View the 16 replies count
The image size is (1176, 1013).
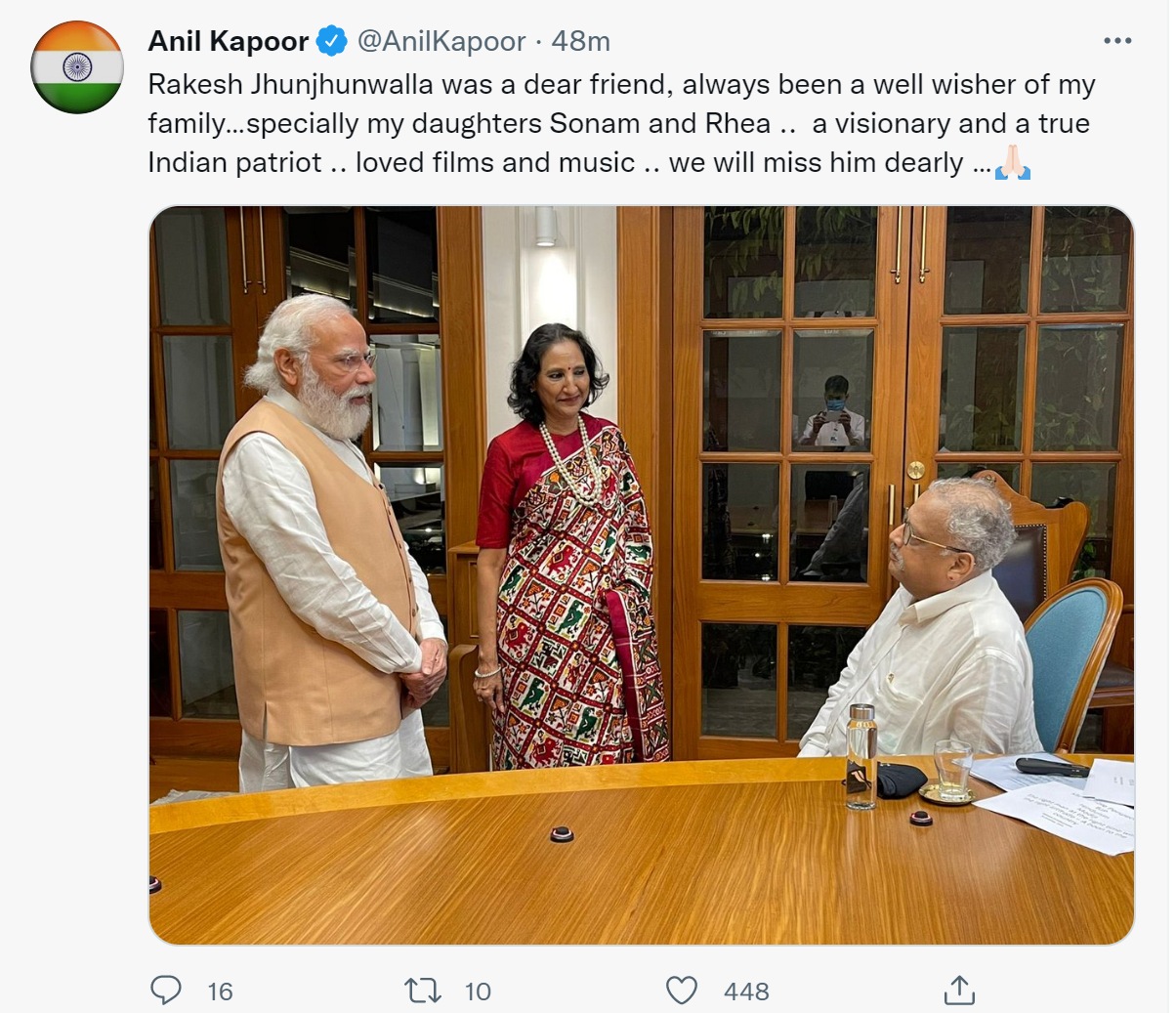click(x=220, y=992)
